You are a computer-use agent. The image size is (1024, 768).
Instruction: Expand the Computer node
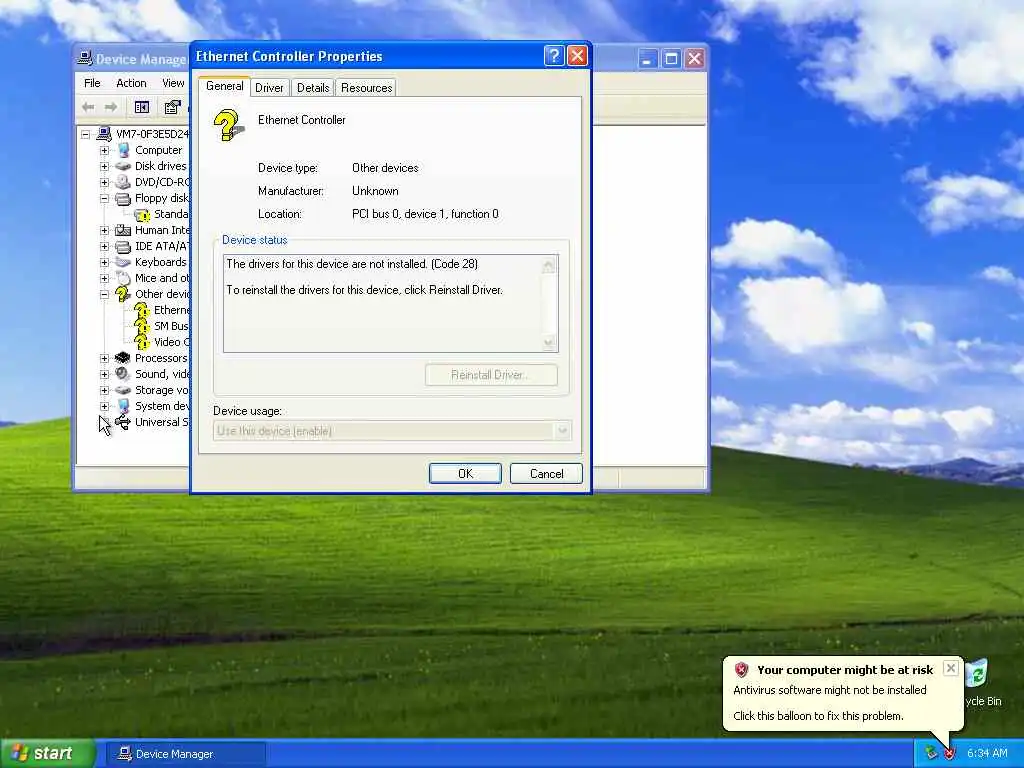[104, 150]
